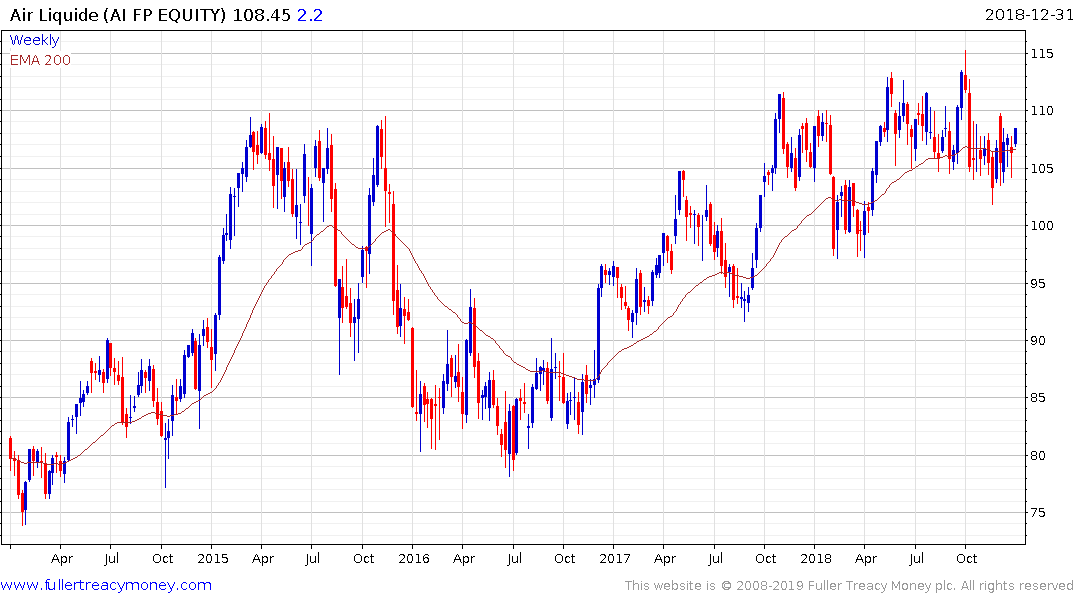Click the last price value 108.45

262,15
